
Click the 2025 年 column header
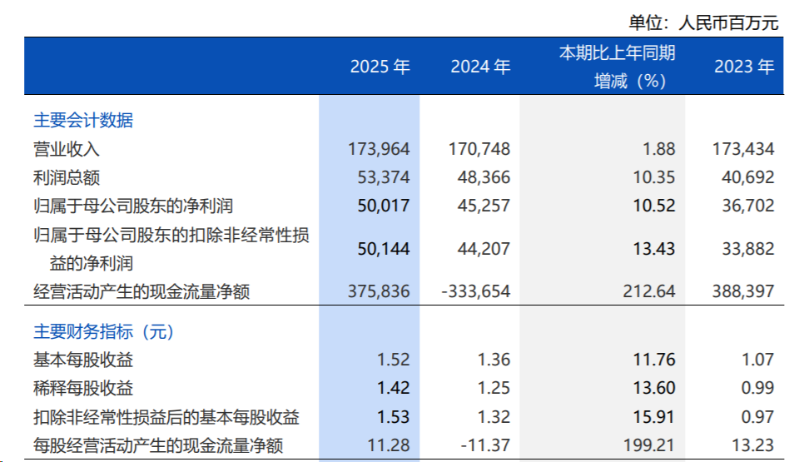[380, 67]
